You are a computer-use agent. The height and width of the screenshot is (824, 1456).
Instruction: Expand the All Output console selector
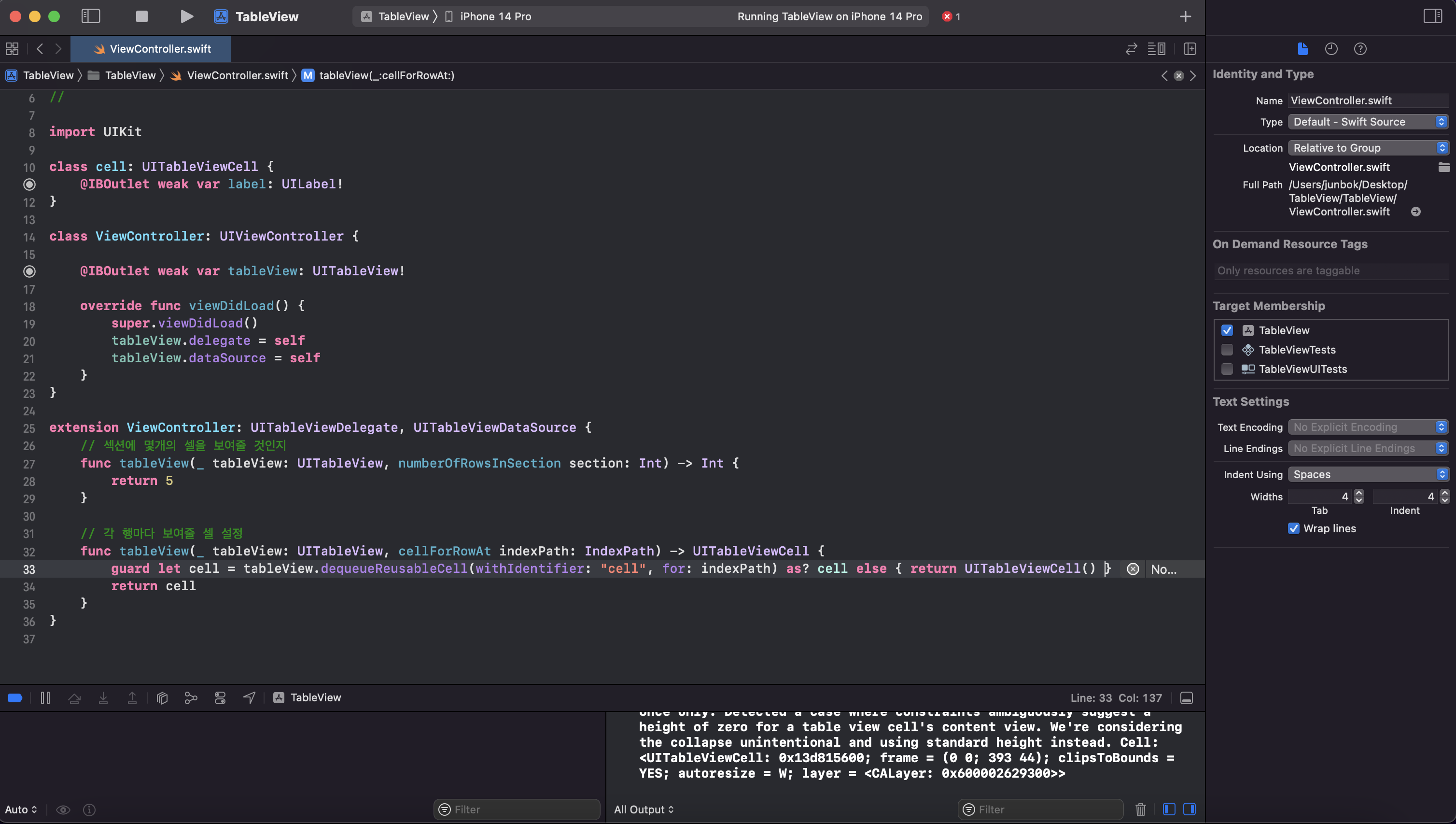[644, 810]
